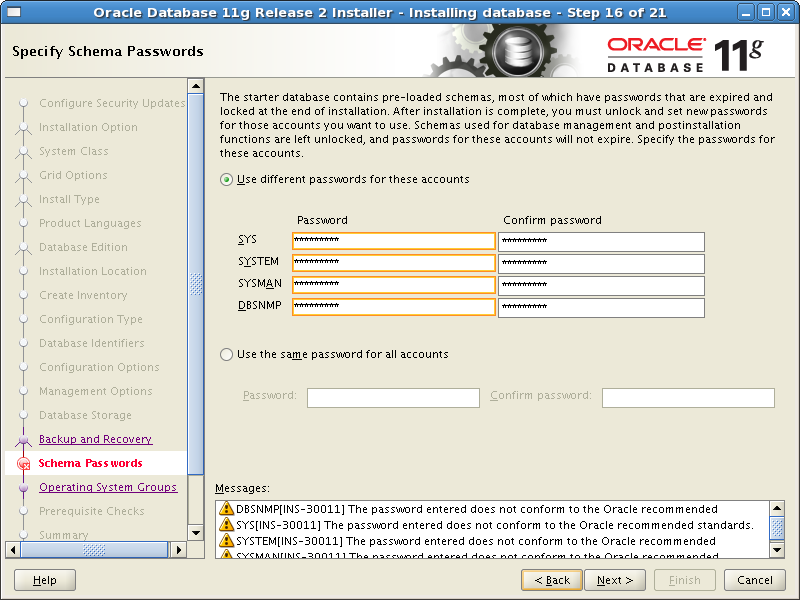Minimize the installer window
The width and height of the screenshot is (800, 600).
(746, 12)
